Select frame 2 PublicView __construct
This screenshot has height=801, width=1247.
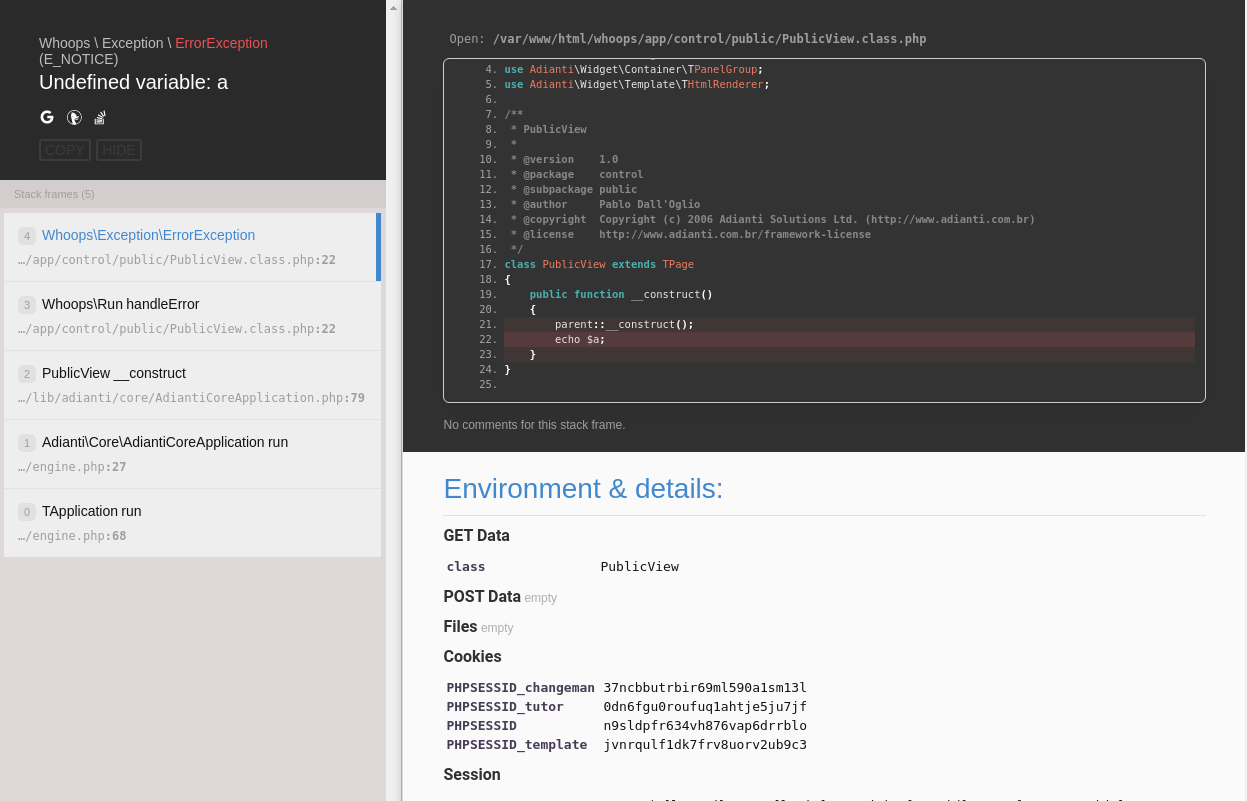192,385
